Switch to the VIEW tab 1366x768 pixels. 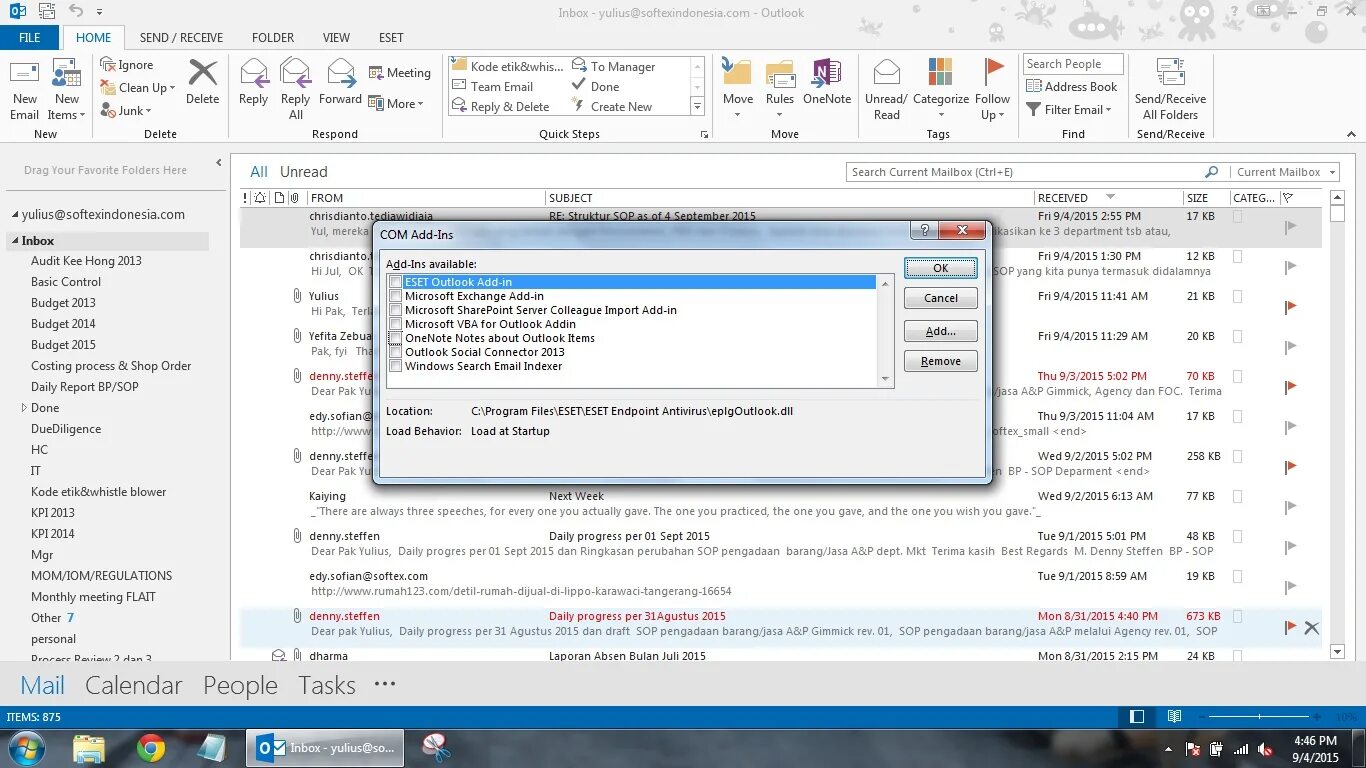point(336,38)
